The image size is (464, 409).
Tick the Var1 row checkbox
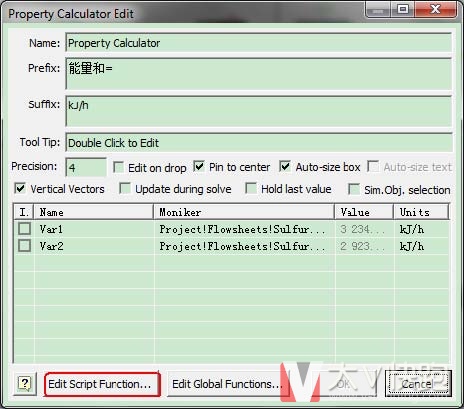25,229
